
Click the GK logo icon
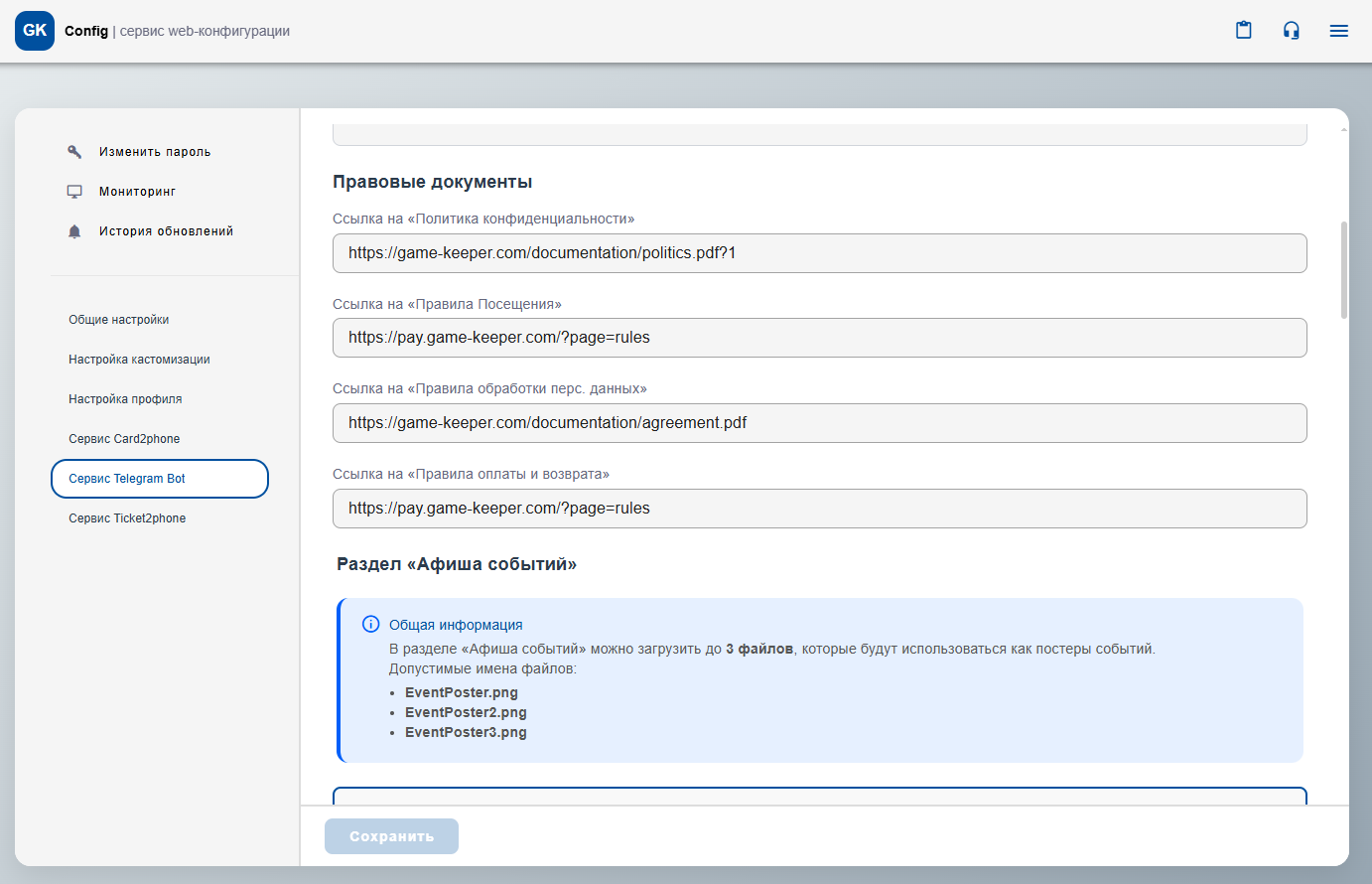click(35, 31)
